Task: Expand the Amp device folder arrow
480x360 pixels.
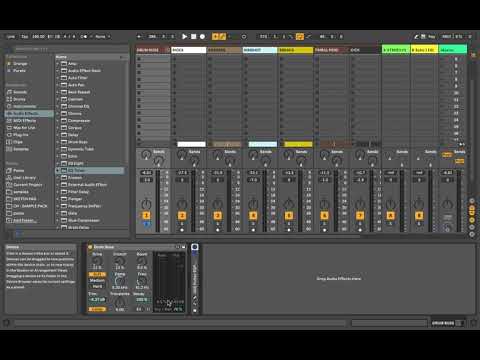Action: click(58, 63)
